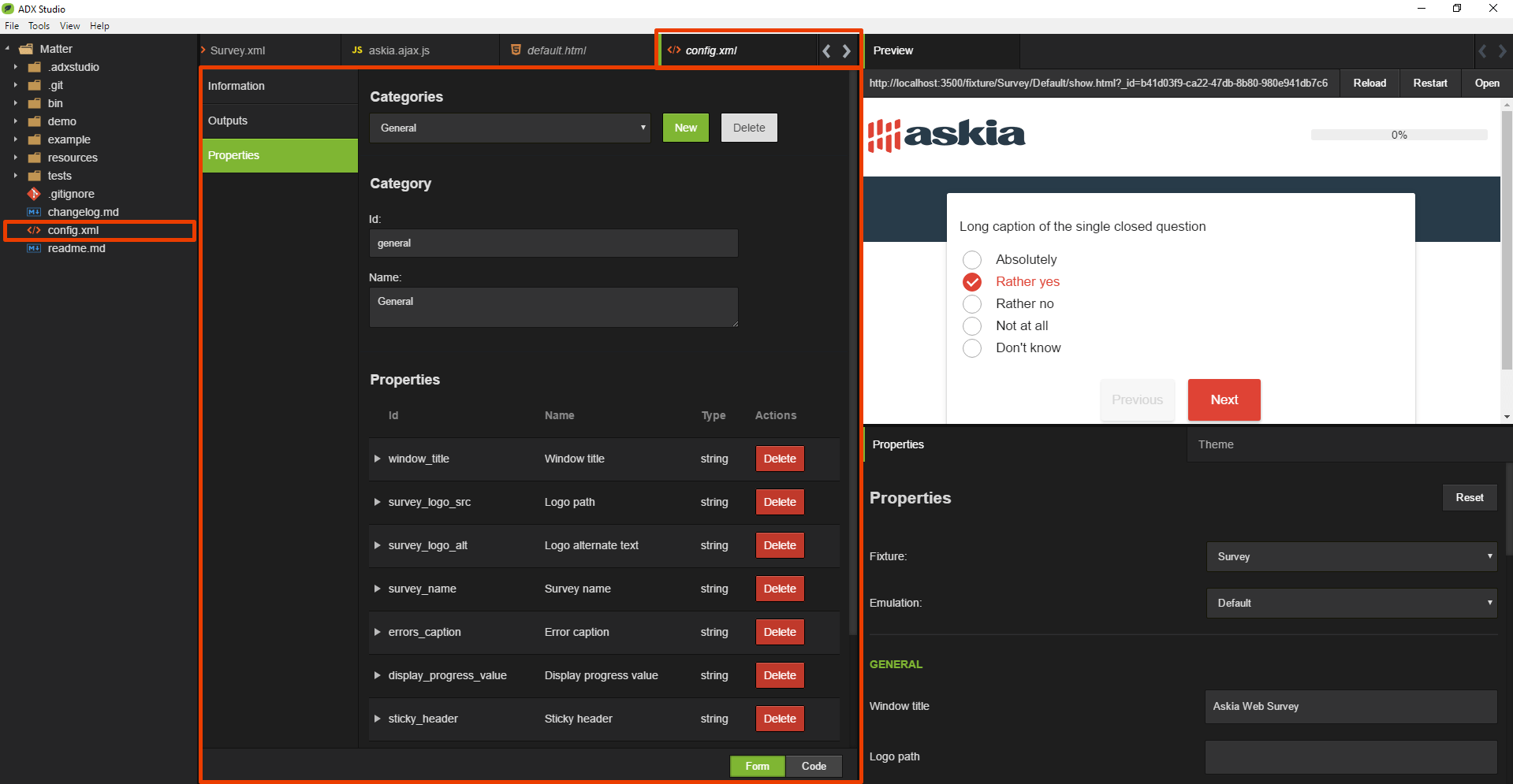Click the JS icon on askia.ajax.js tab

(357, 50)
